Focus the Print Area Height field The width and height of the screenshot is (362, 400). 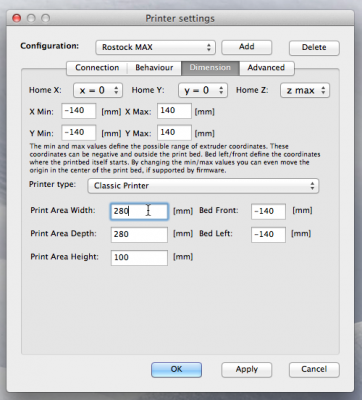pos(139,258)
